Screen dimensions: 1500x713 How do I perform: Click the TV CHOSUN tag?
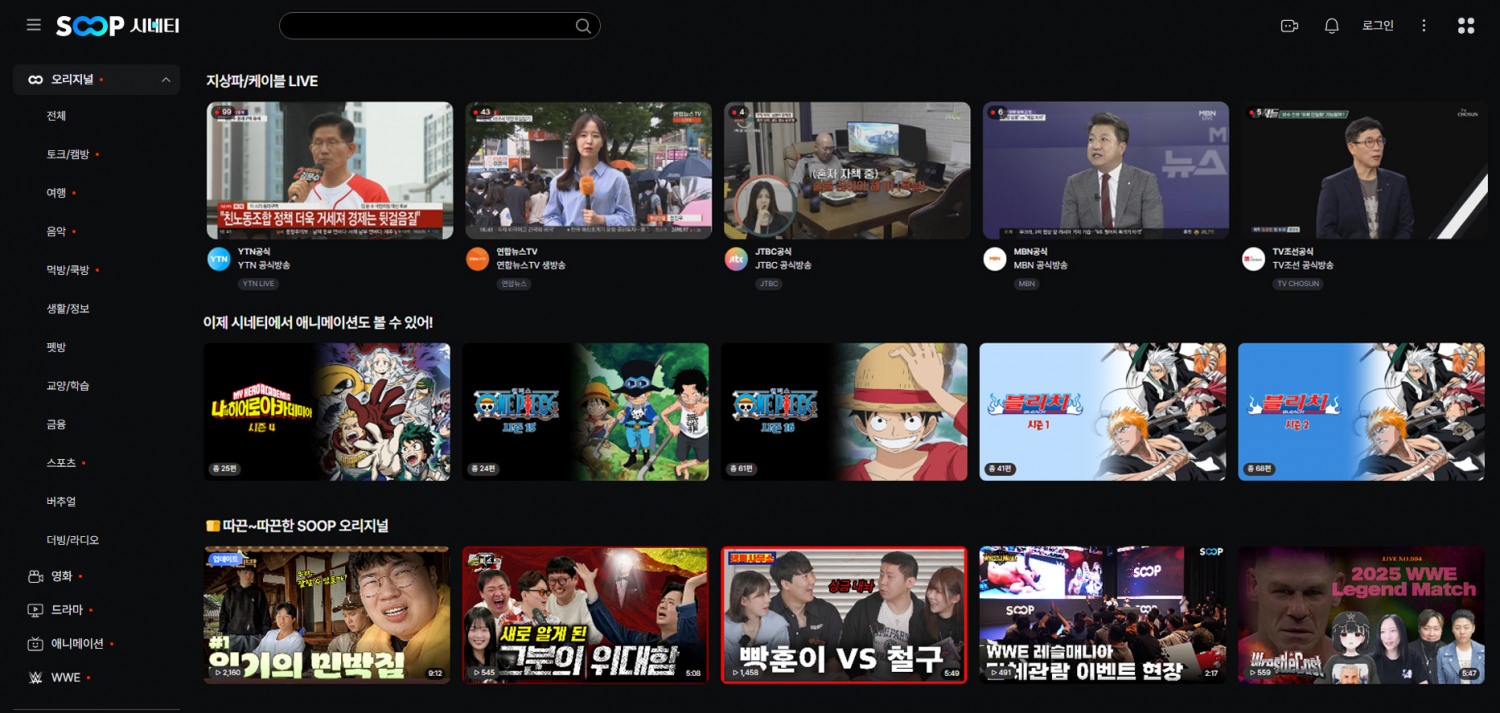[x=1298, y=284]
